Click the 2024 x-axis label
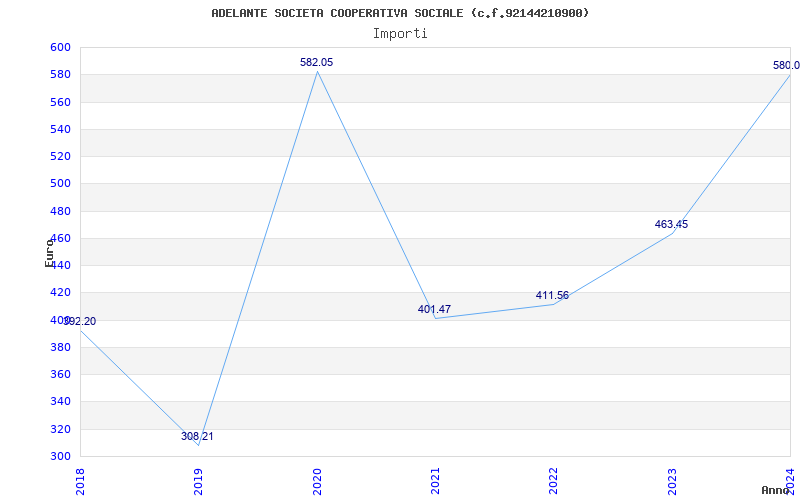 790,482
